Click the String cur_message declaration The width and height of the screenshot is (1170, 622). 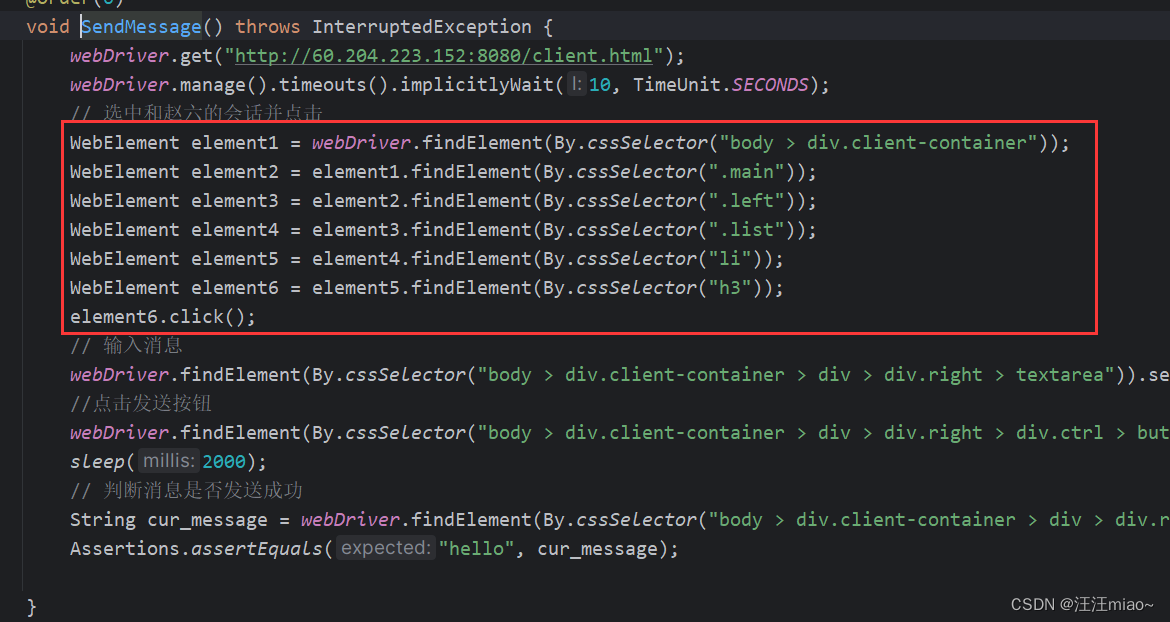tap(169, 520)
